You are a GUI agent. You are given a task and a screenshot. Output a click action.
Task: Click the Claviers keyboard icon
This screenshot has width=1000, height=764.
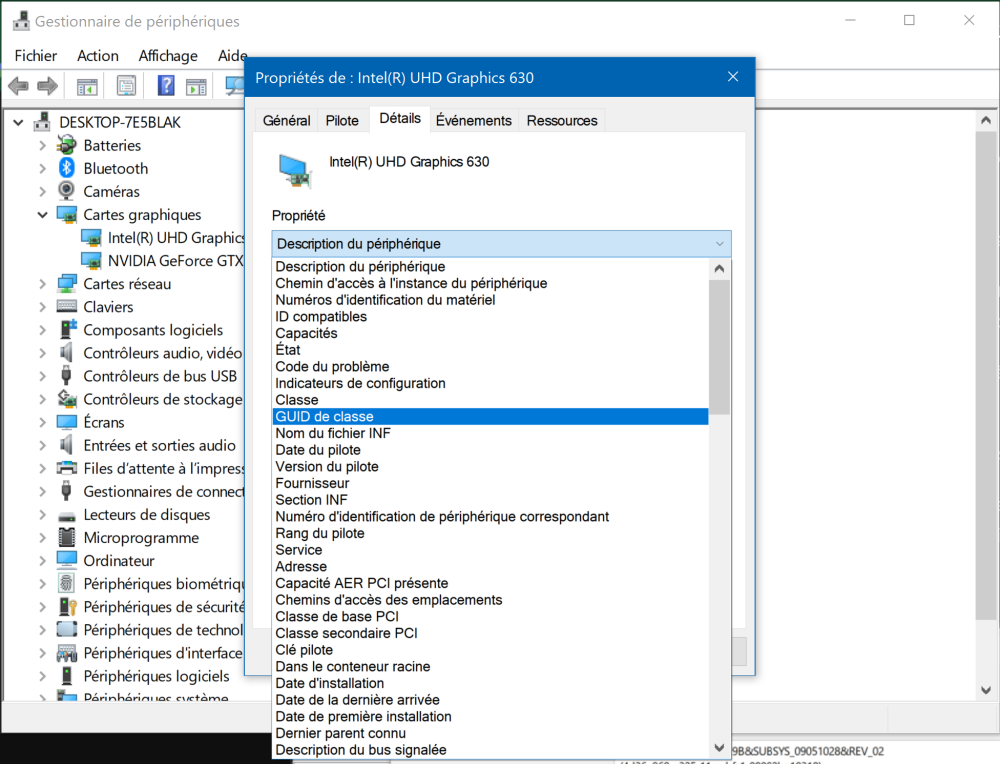click(x=67, y=307)
